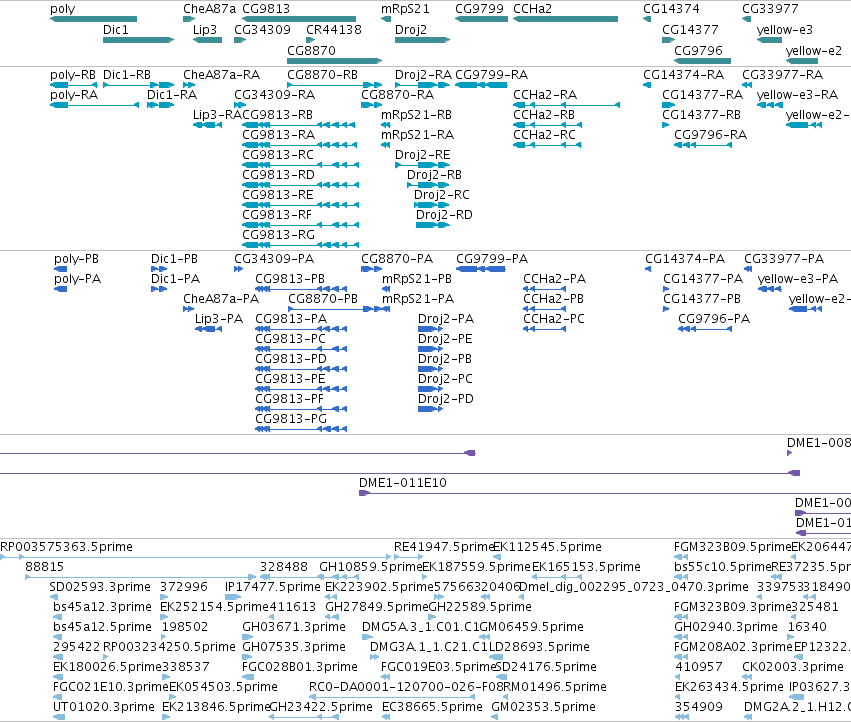Open the Dic1-RB transcript label
This screenshot has width=851, height=722.
pos(126,75)
